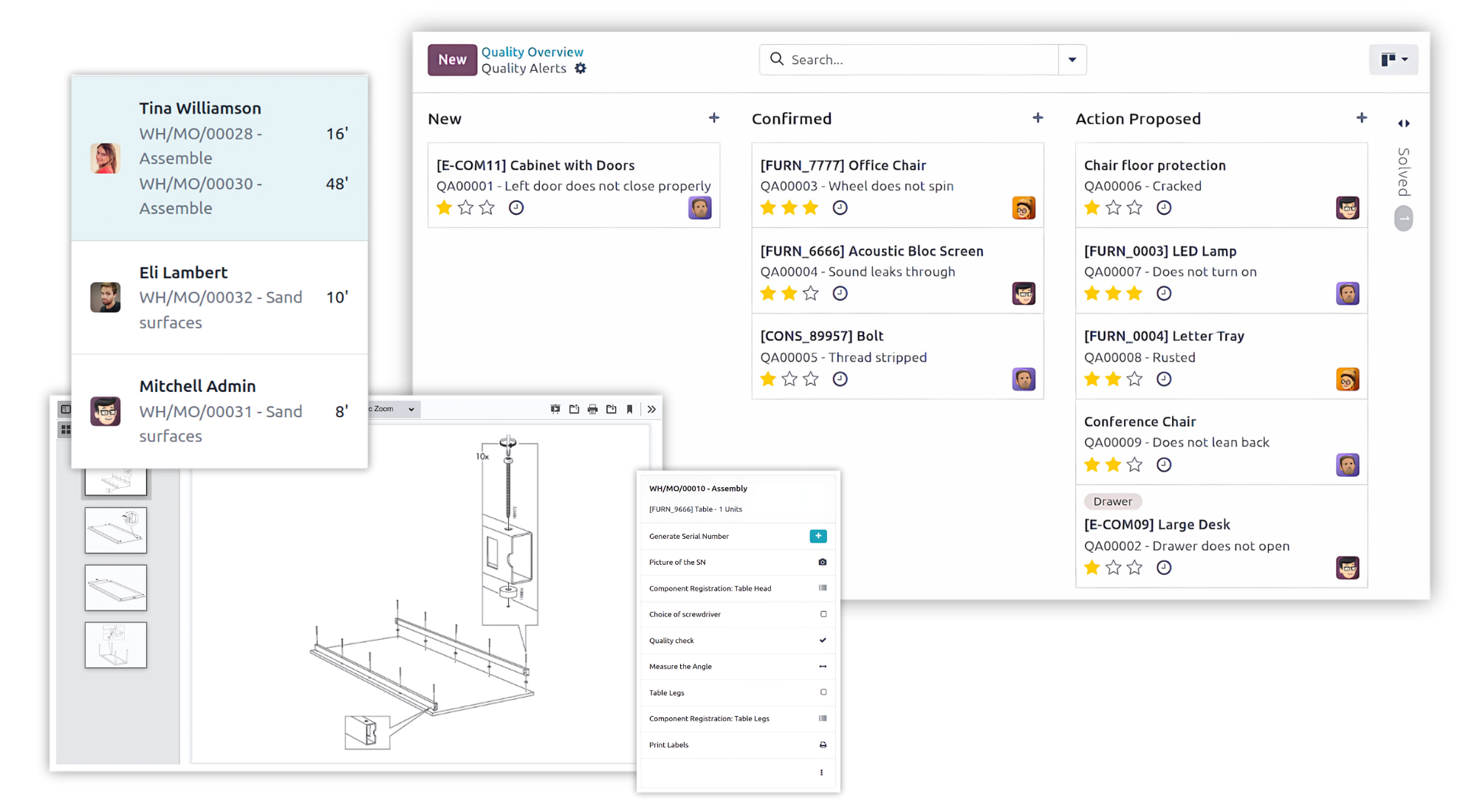
Task: Expand the PDF Zoom dropdown
Action: click(x=411, y=409)
